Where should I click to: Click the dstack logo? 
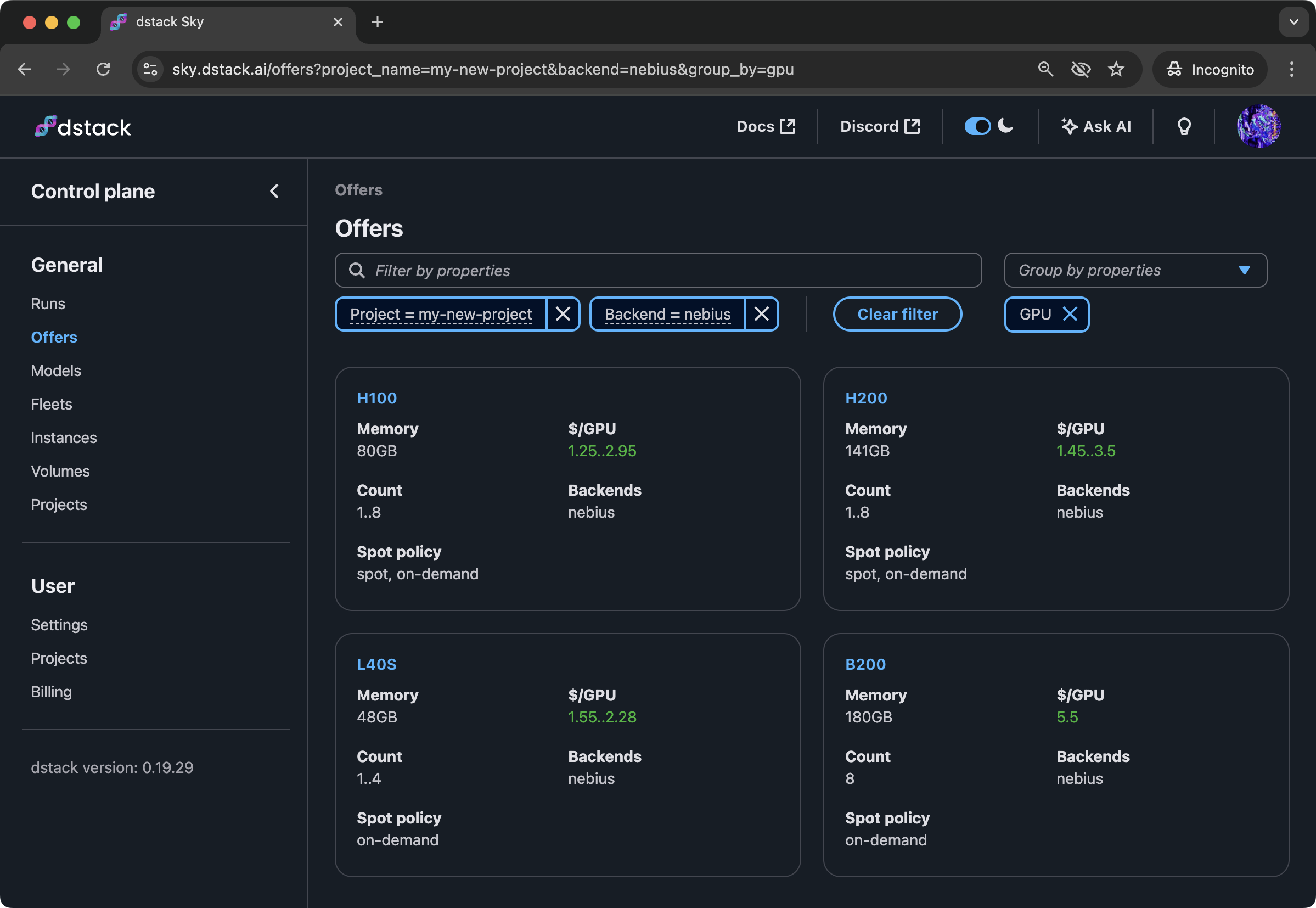83,126
